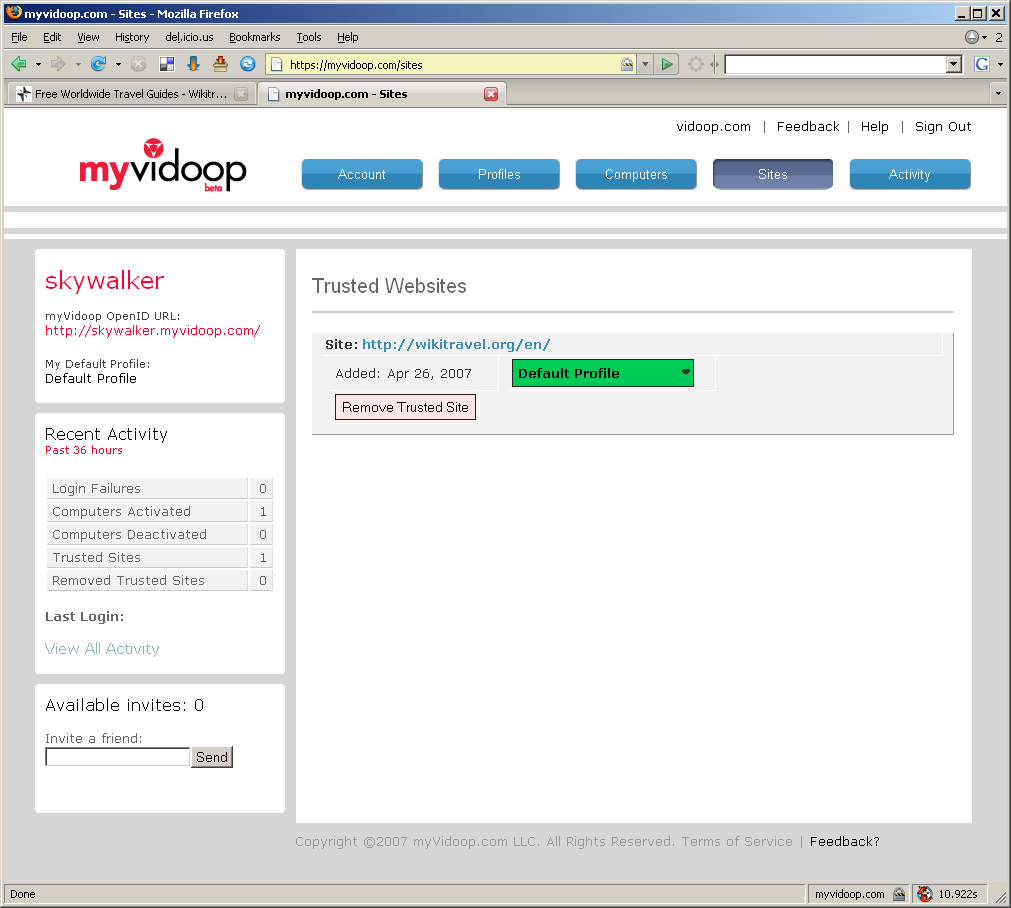Go back with the green Back arrow
The width and height of the screenshot is (1011, 908).
(19, 64)
